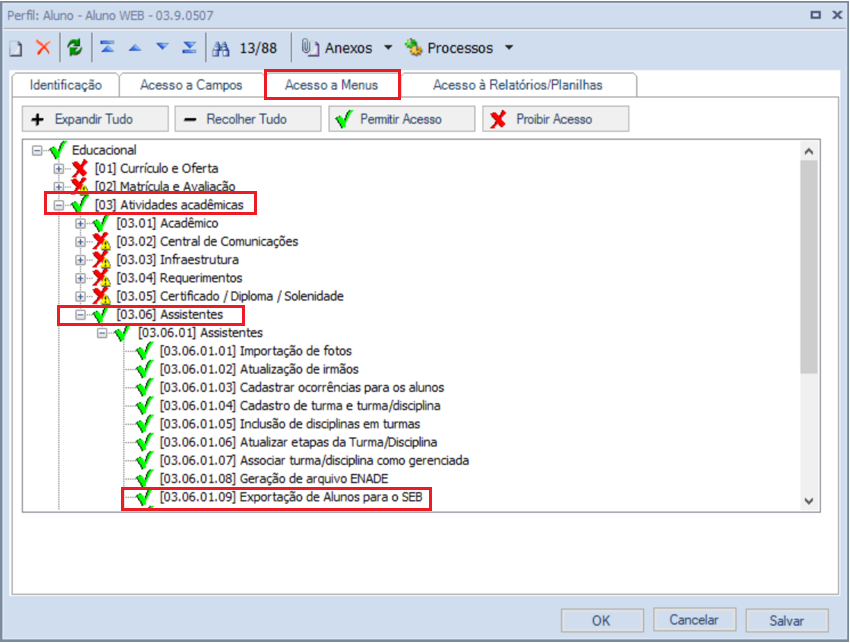Click the tree scrollbar down arrow
Screen dimensions: 850x643
click(809, 501)
